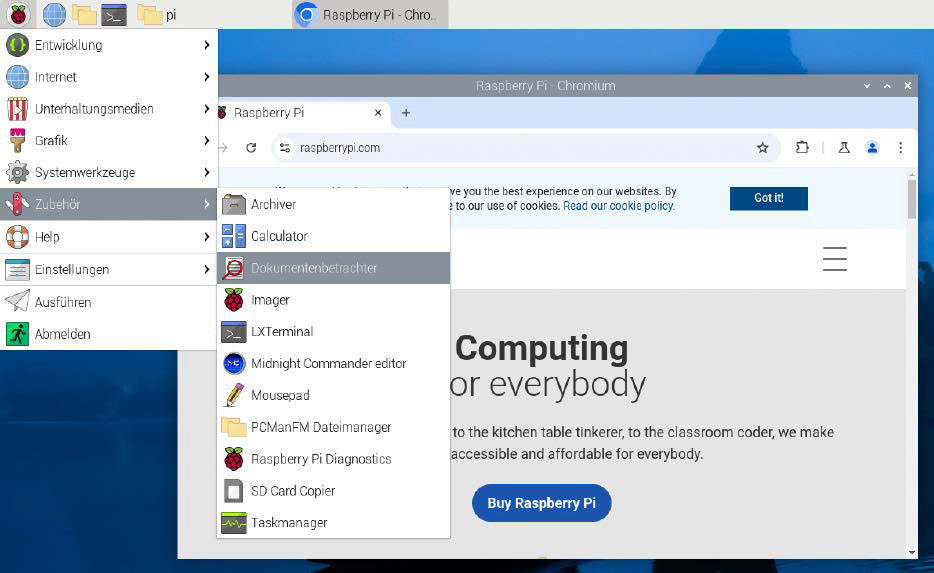Viewport: 934px width, 573px height.
Task: Select the Raspberry Pi - Chromium taskbar window button
Action: (371, 14)
